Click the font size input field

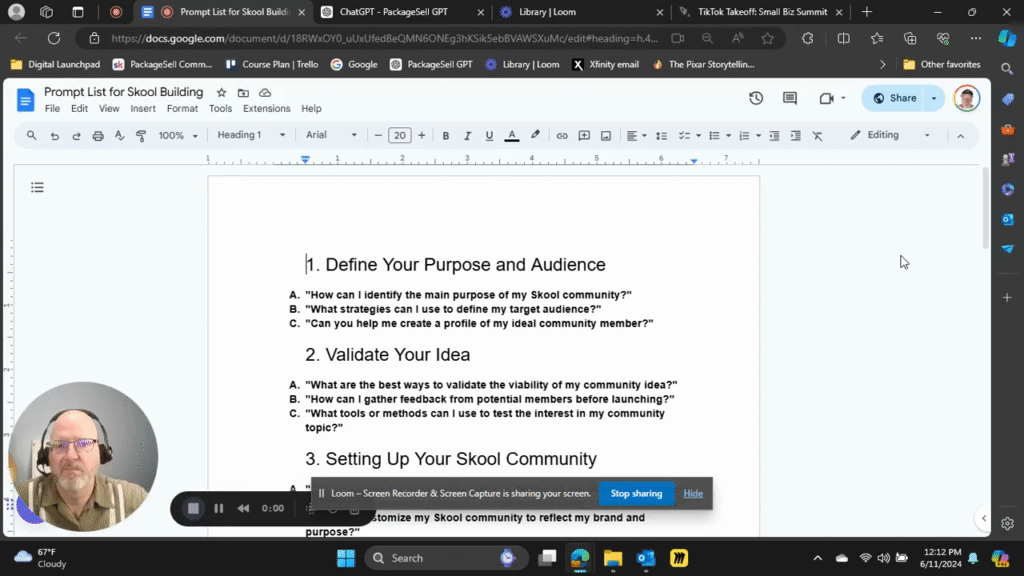pos(400,134)
